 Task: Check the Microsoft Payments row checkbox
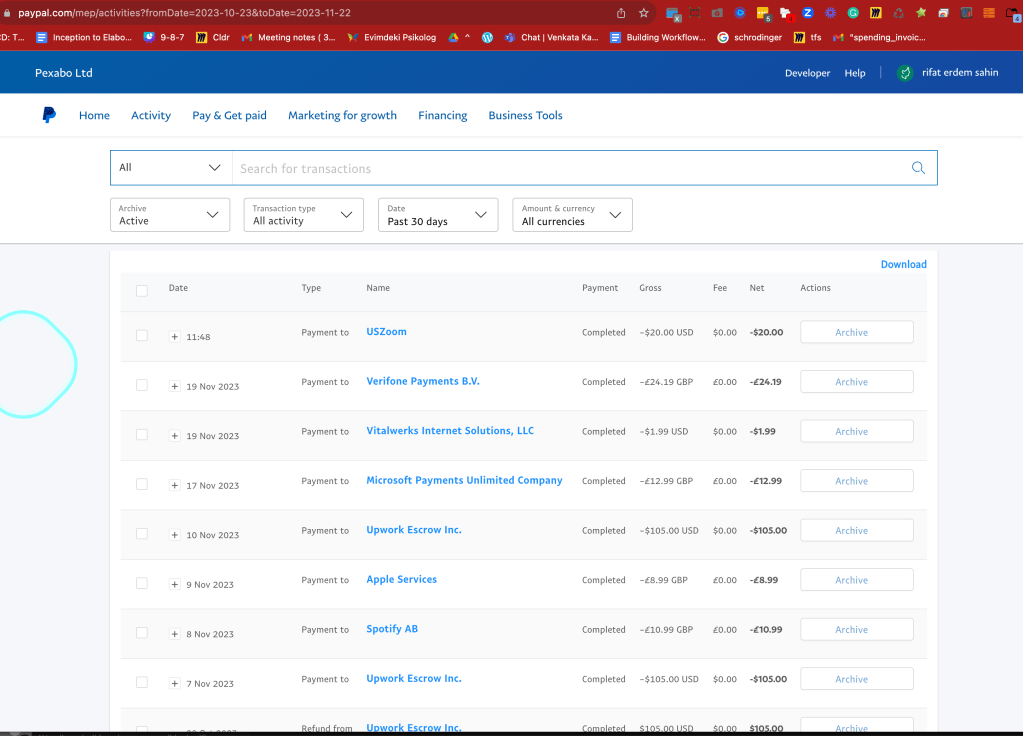point(142,484)
